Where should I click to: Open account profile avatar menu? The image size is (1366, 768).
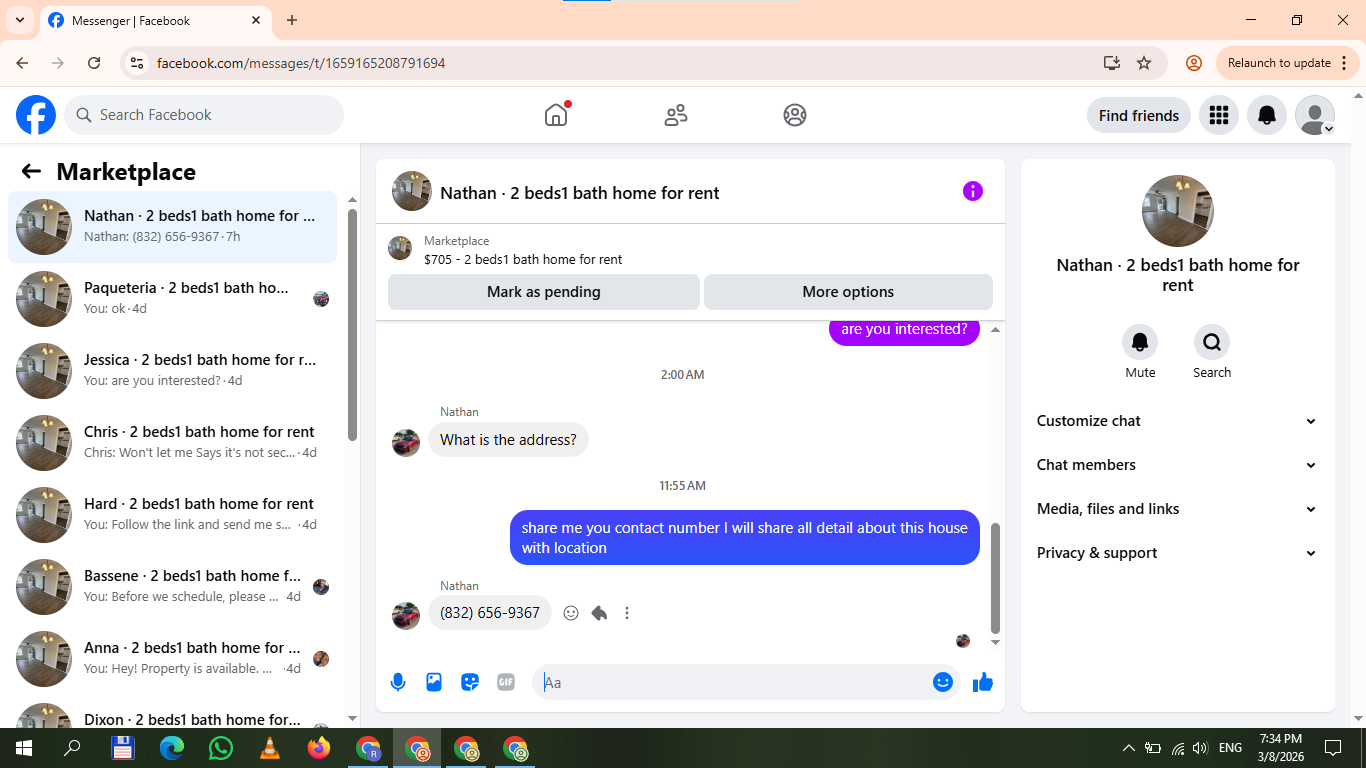pyautogui.click(x=1314, y=115)
